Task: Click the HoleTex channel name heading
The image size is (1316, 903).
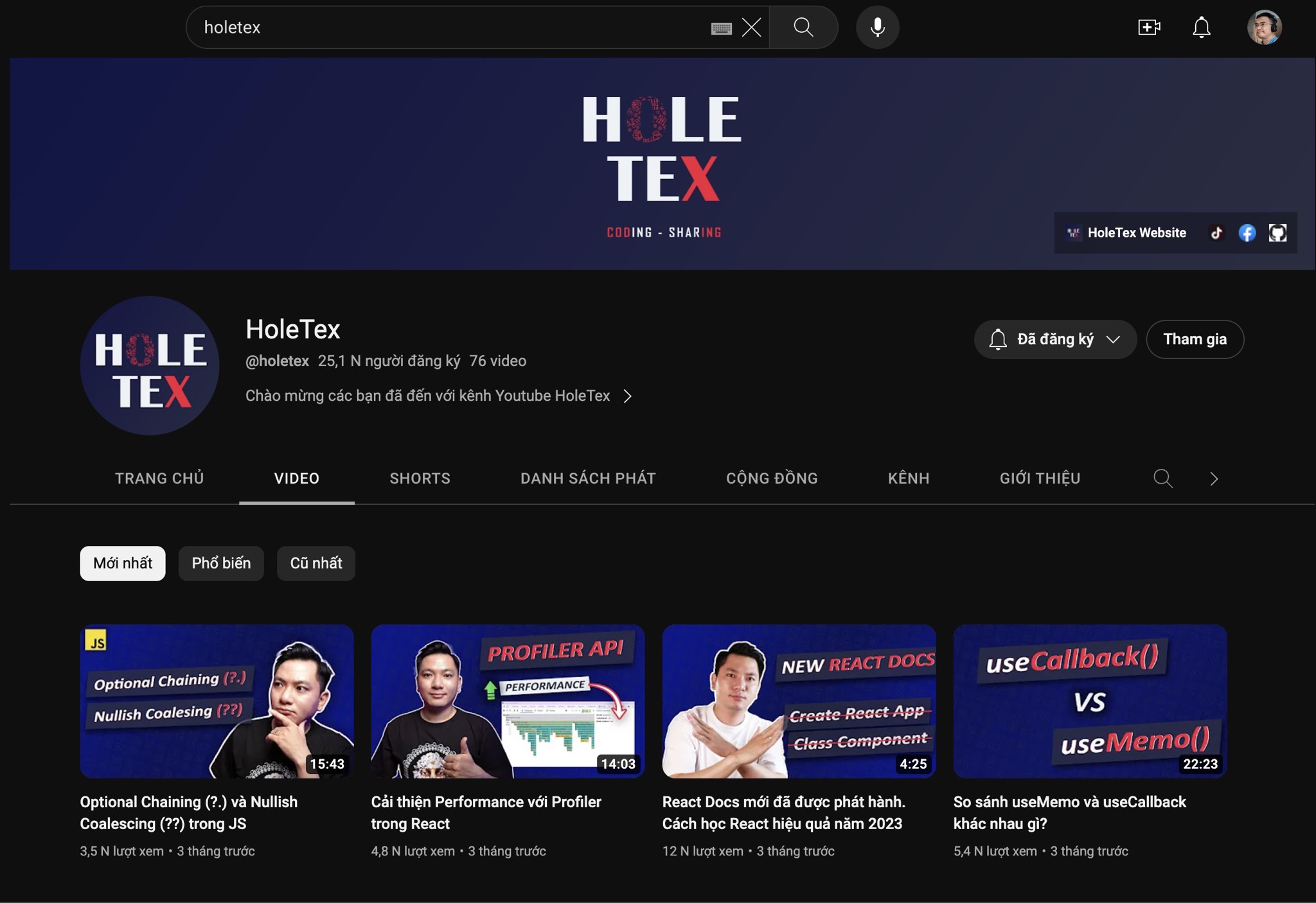Action: (x=292, y=329)
